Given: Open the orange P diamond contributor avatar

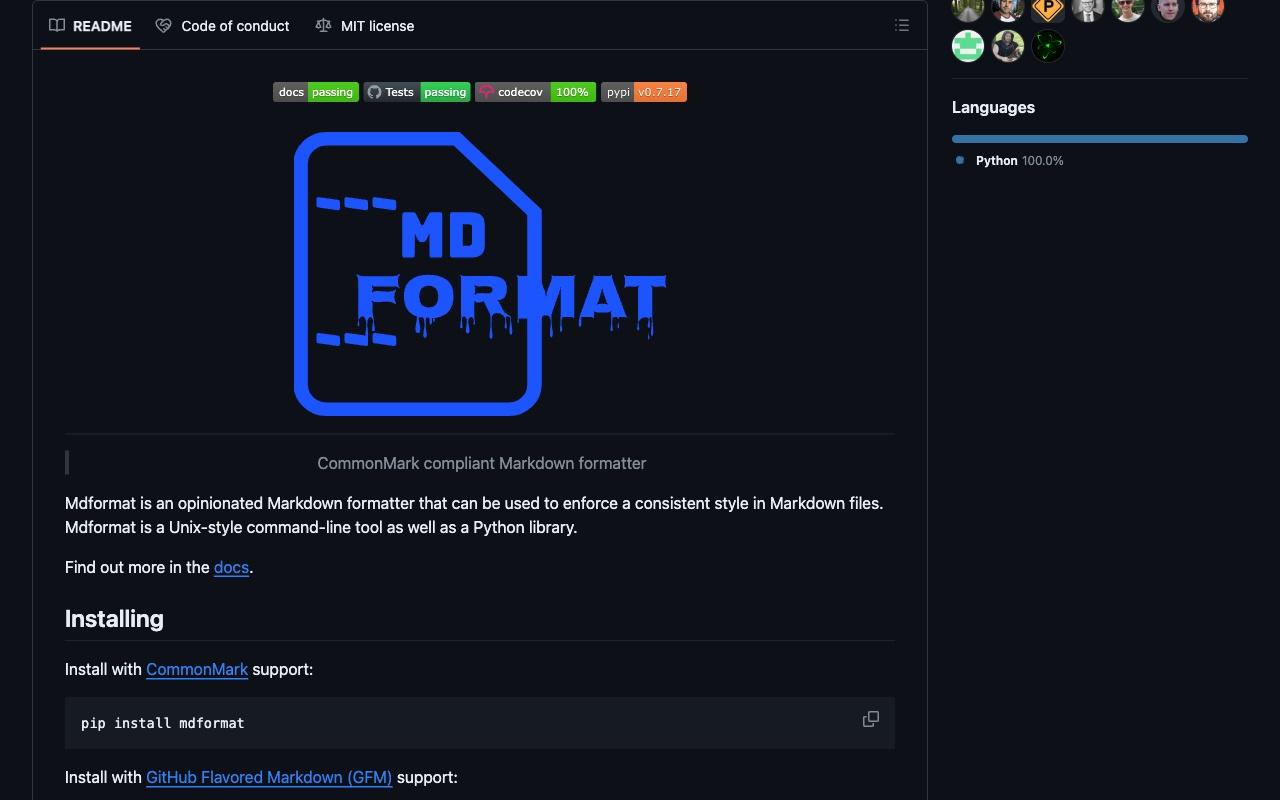Looking at the screenshot, I should pos(1048,8).
